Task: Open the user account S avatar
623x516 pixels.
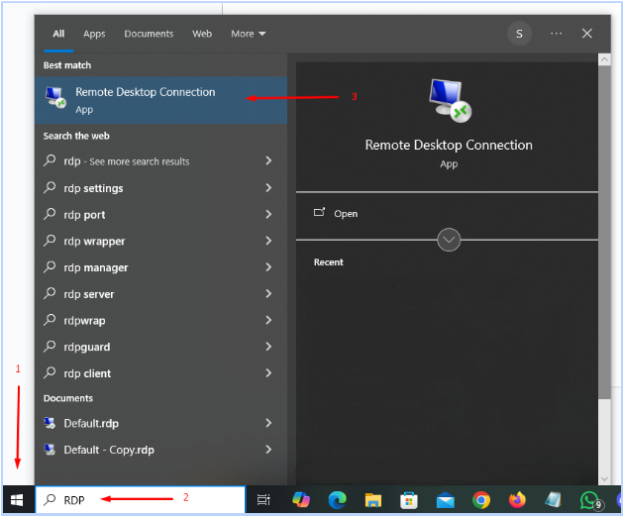Action: point(519,34)
